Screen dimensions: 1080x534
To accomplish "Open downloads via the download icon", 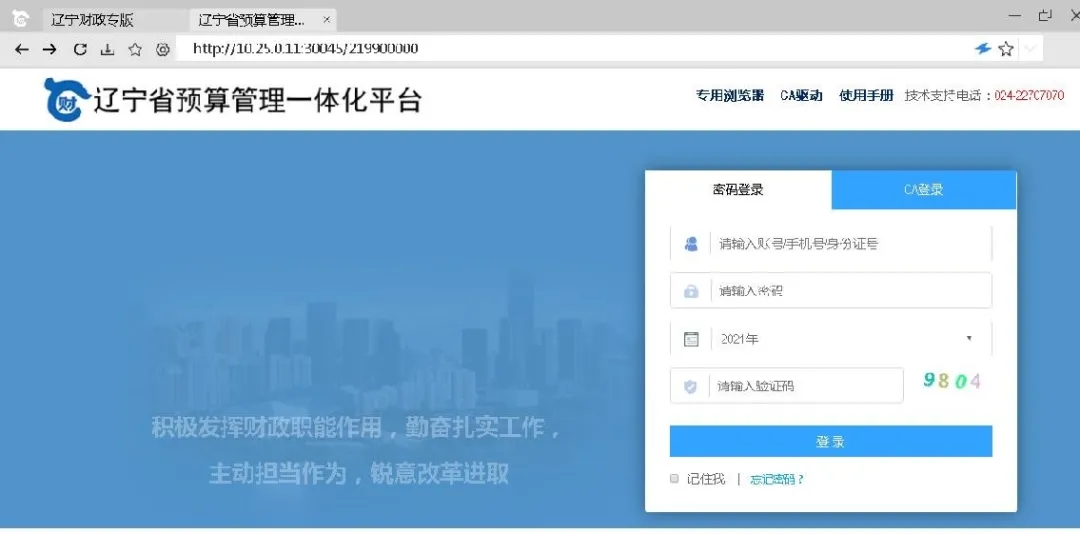I will (108, 49).
